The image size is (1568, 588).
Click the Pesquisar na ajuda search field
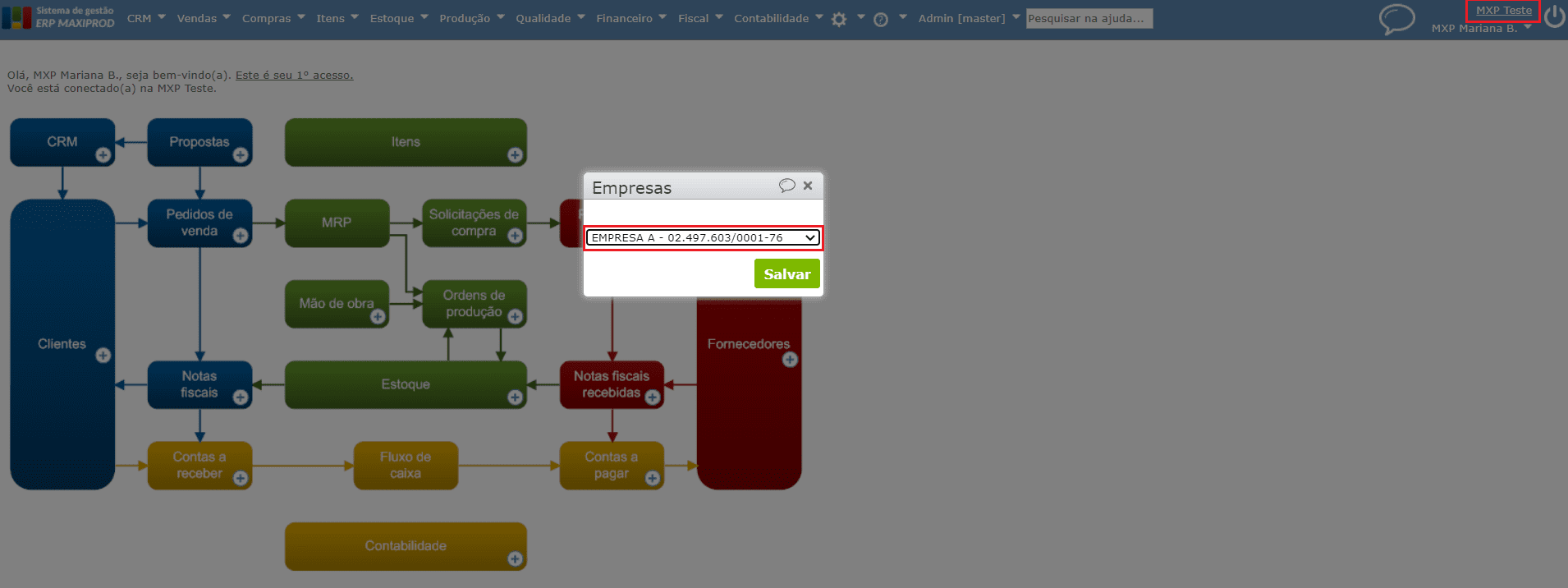1089,18
